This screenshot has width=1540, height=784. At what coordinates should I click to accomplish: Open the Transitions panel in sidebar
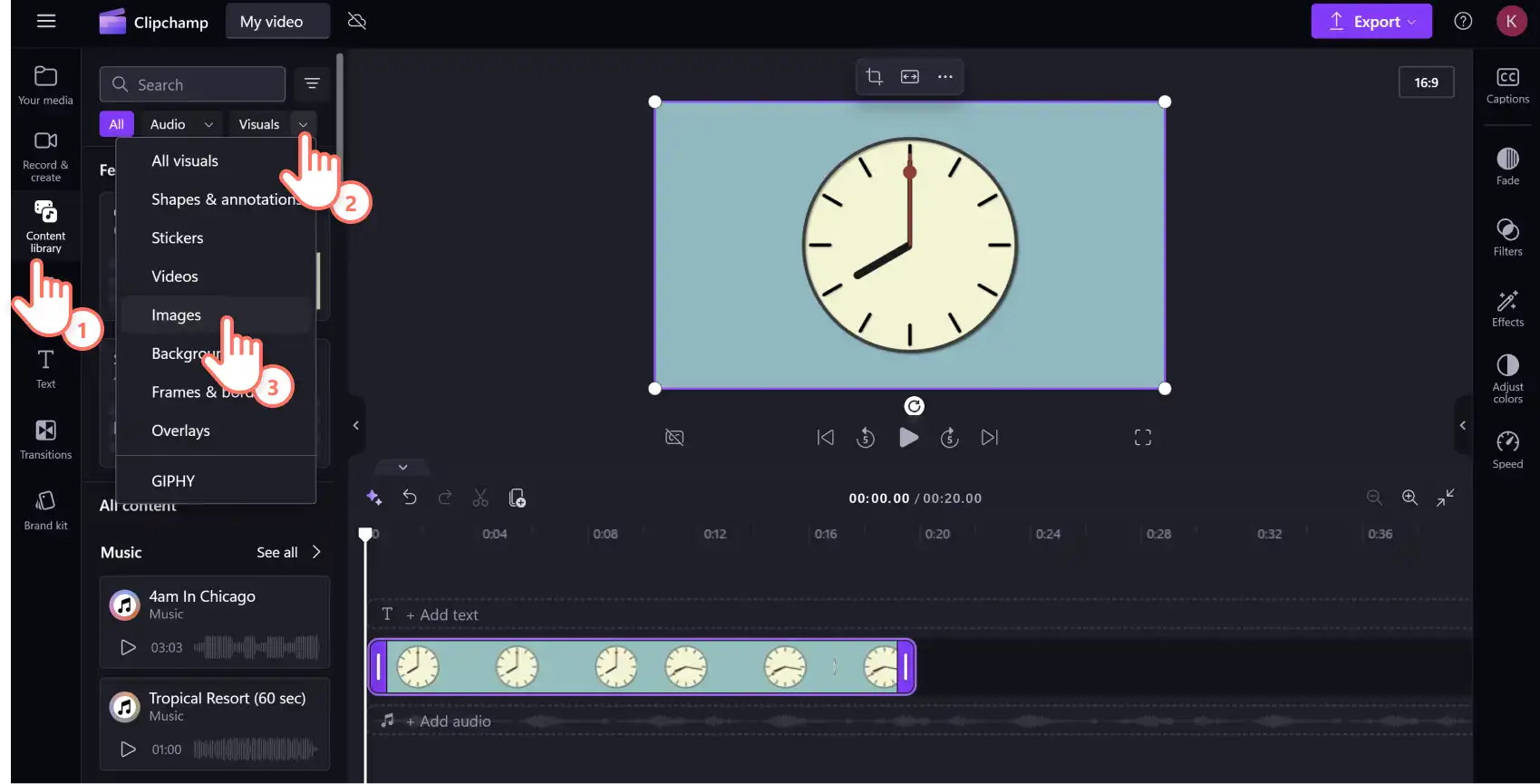click(45, 440)
